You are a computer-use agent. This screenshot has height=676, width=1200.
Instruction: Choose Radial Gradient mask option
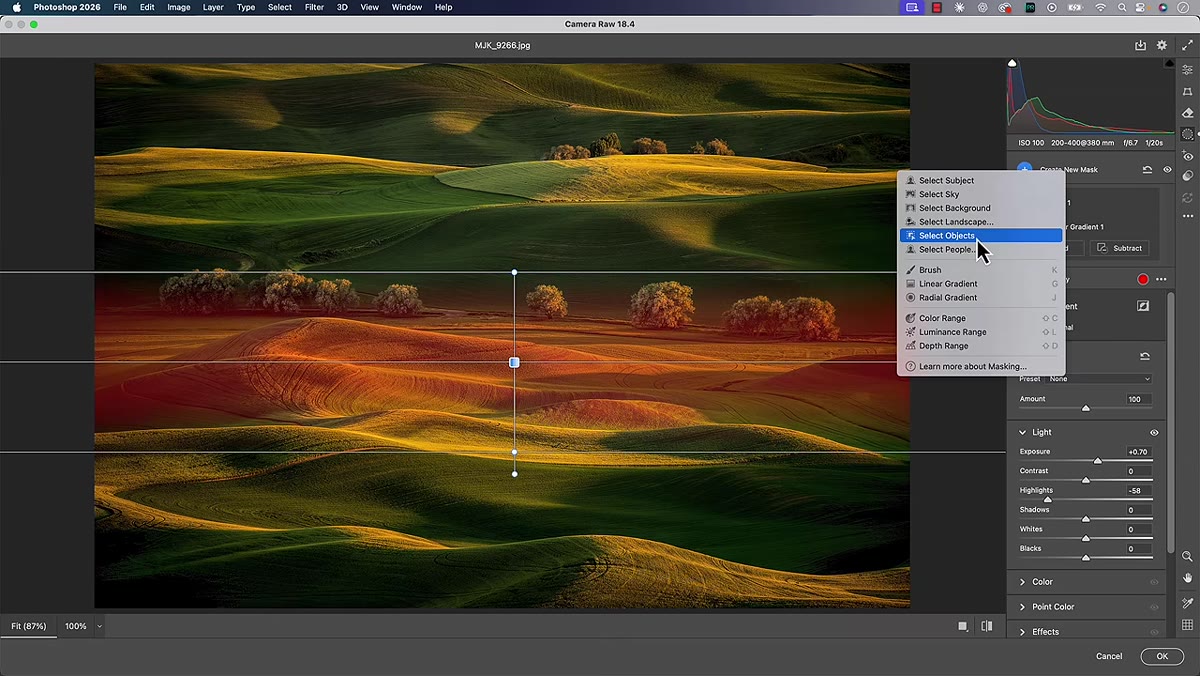tap(981, 298)
